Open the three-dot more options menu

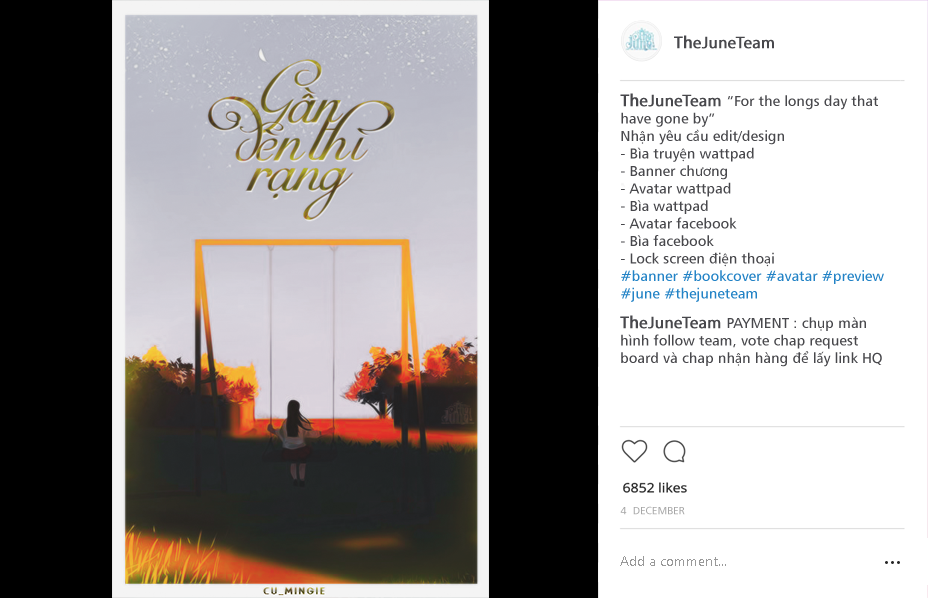892,562
